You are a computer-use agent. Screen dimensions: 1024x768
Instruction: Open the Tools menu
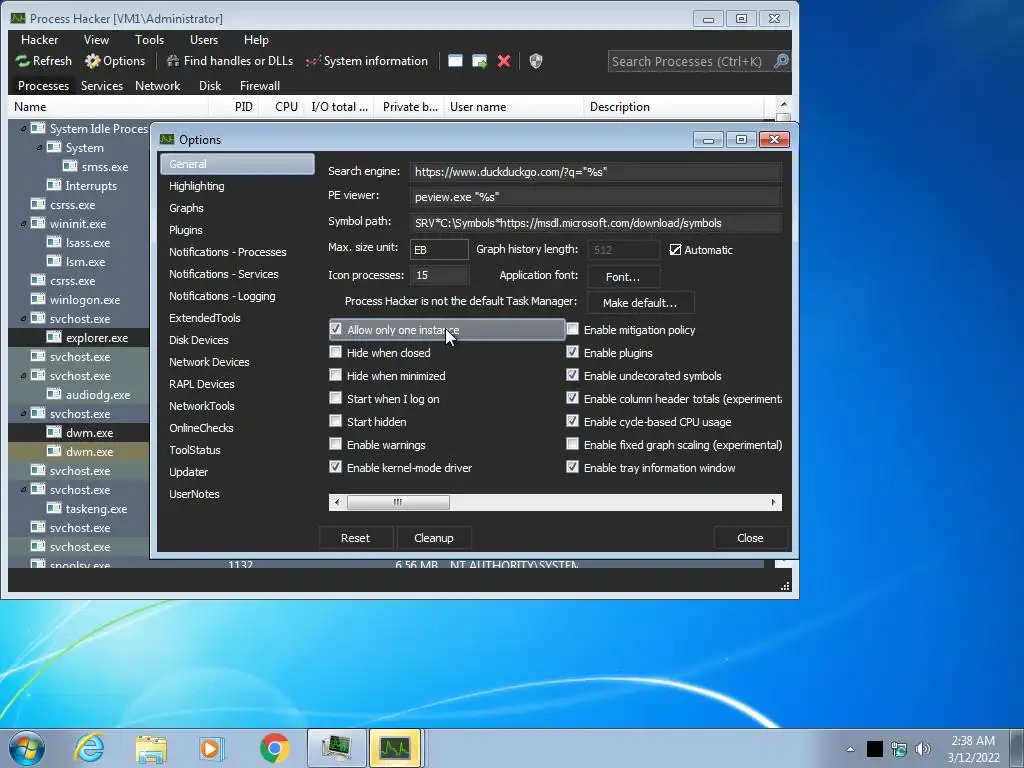click(x=149, y=40)
